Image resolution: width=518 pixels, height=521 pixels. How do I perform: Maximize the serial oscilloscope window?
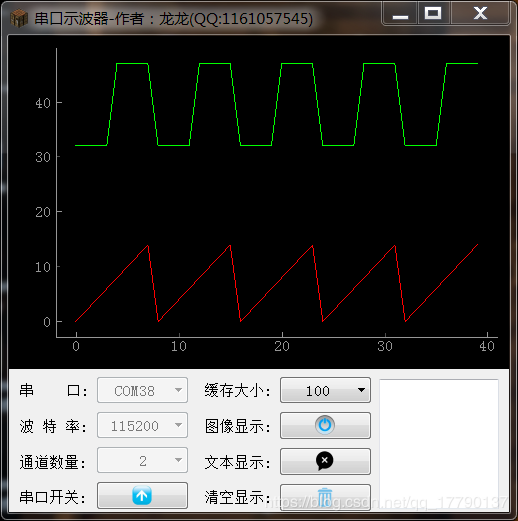tap(433, 14)
